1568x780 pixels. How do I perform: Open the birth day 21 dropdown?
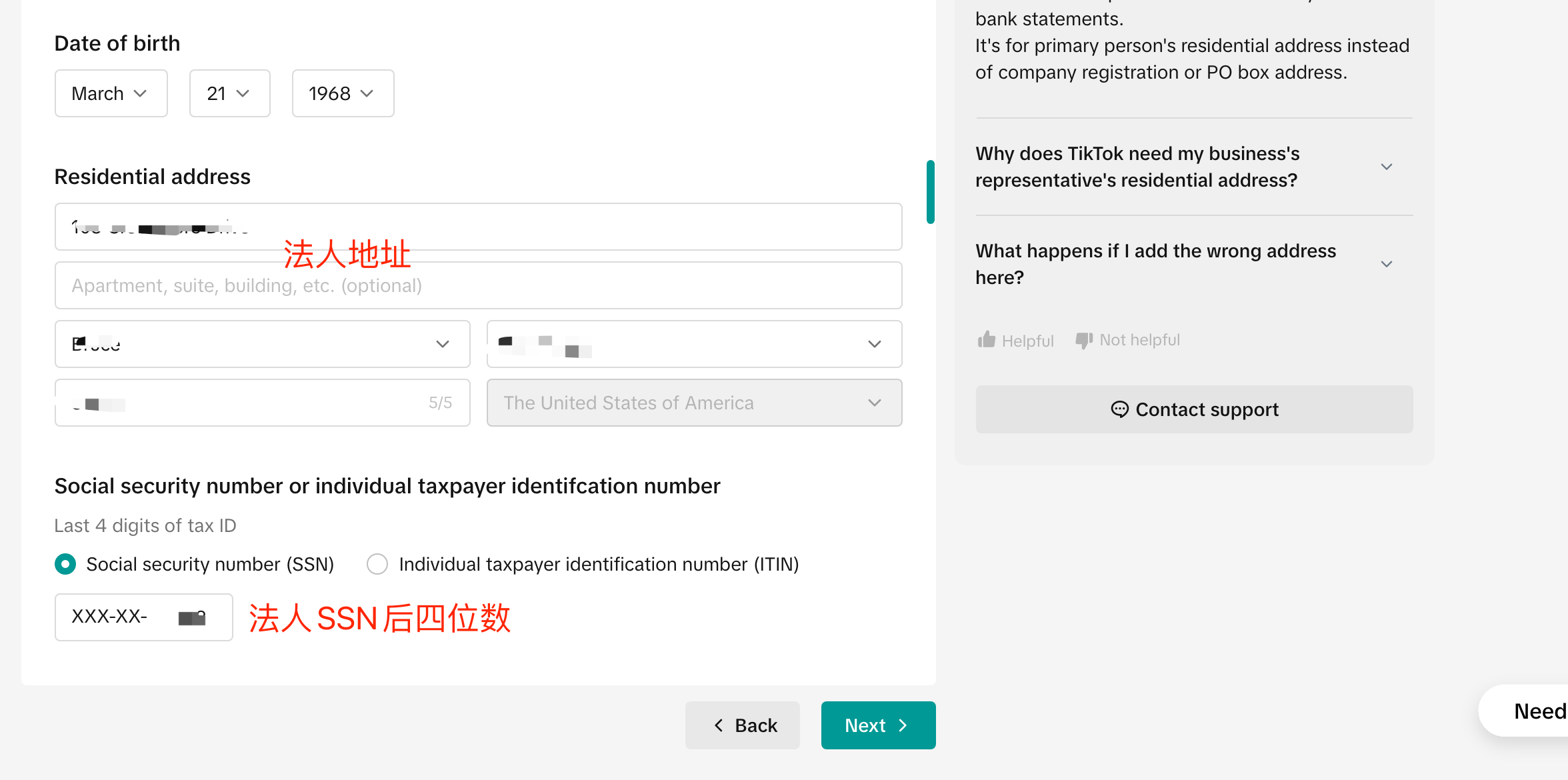pos(229,93)
